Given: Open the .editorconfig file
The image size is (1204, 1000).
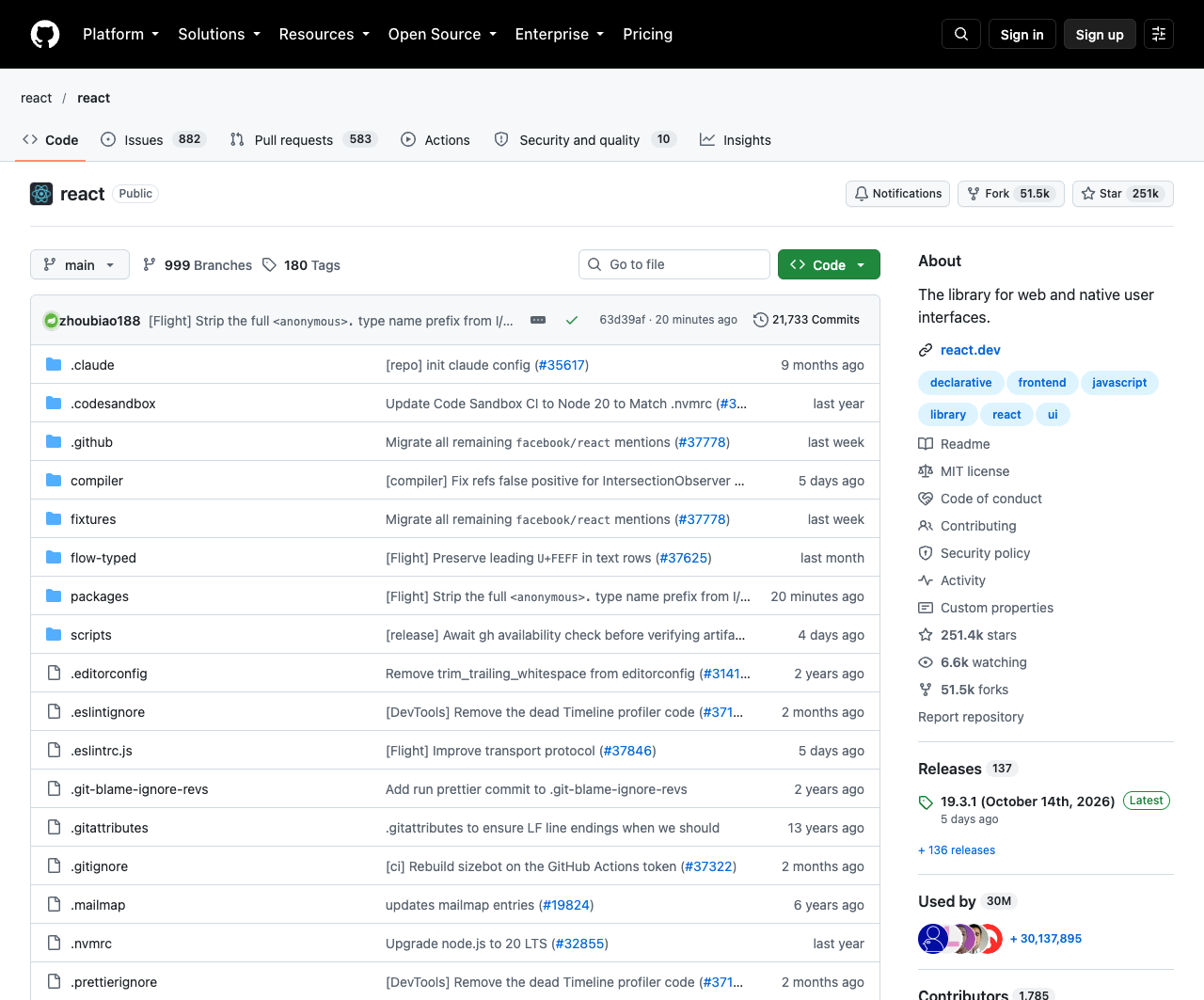Looking at the screenshot, I should click(x=109, y=674).
